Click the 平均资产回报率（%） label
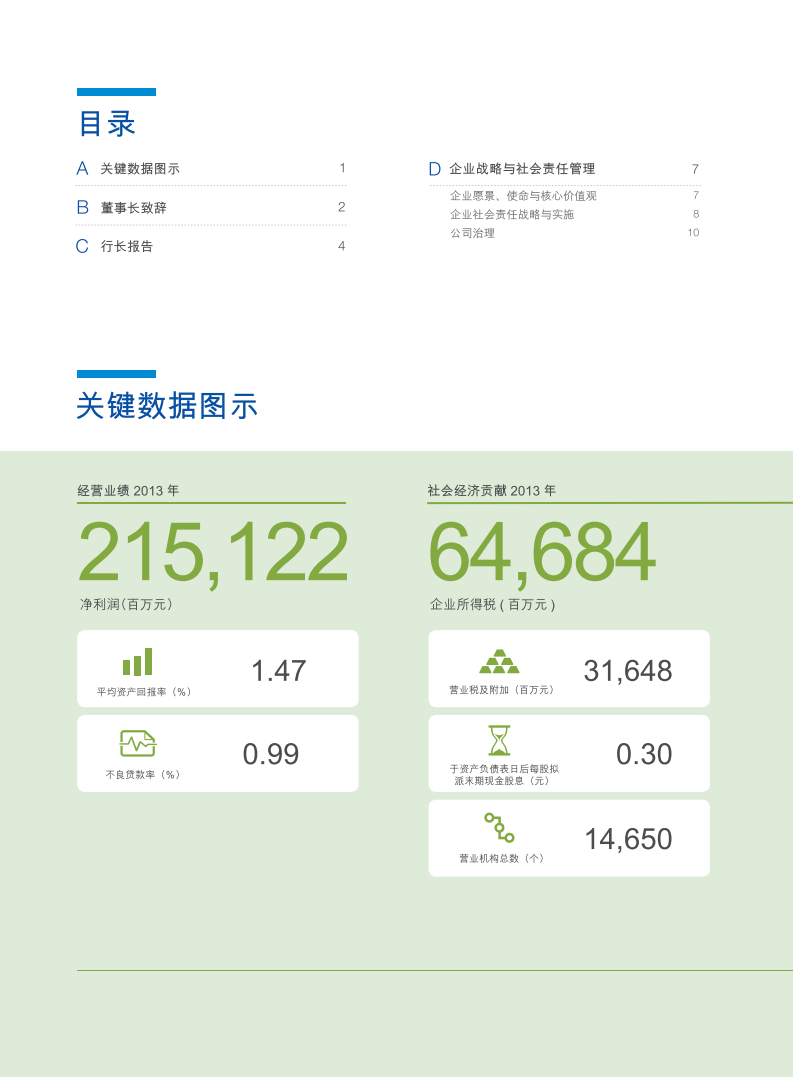Screen dimensions: 793x1077 pos(143,692)
